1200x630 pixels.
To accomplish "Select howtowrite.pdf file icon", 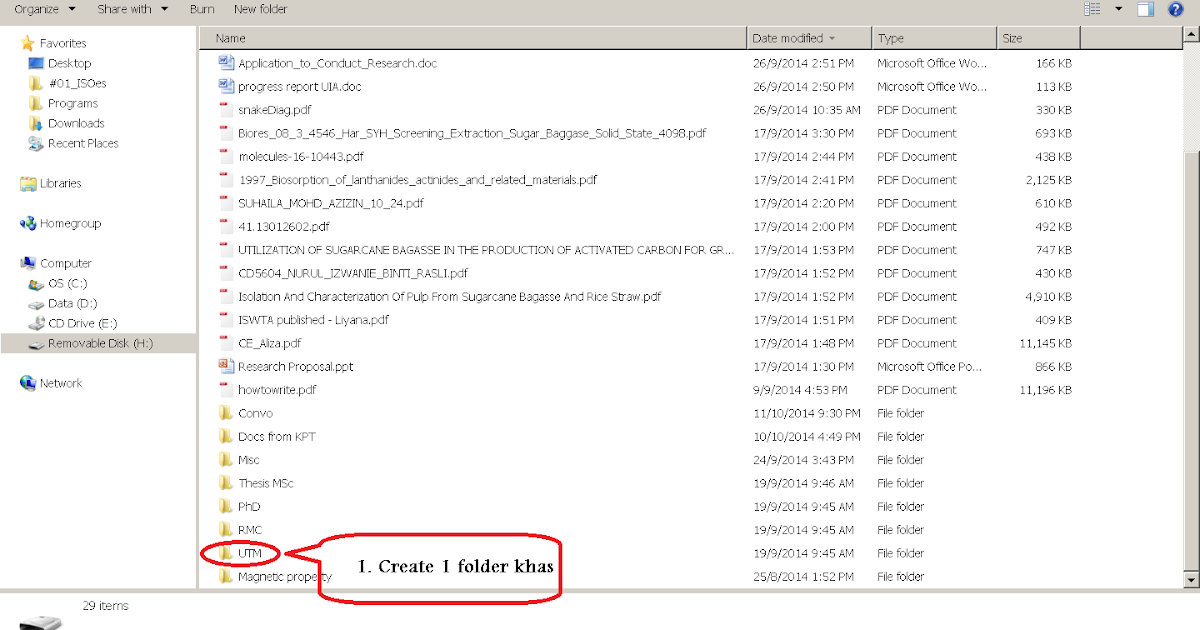I will [225, 390].
